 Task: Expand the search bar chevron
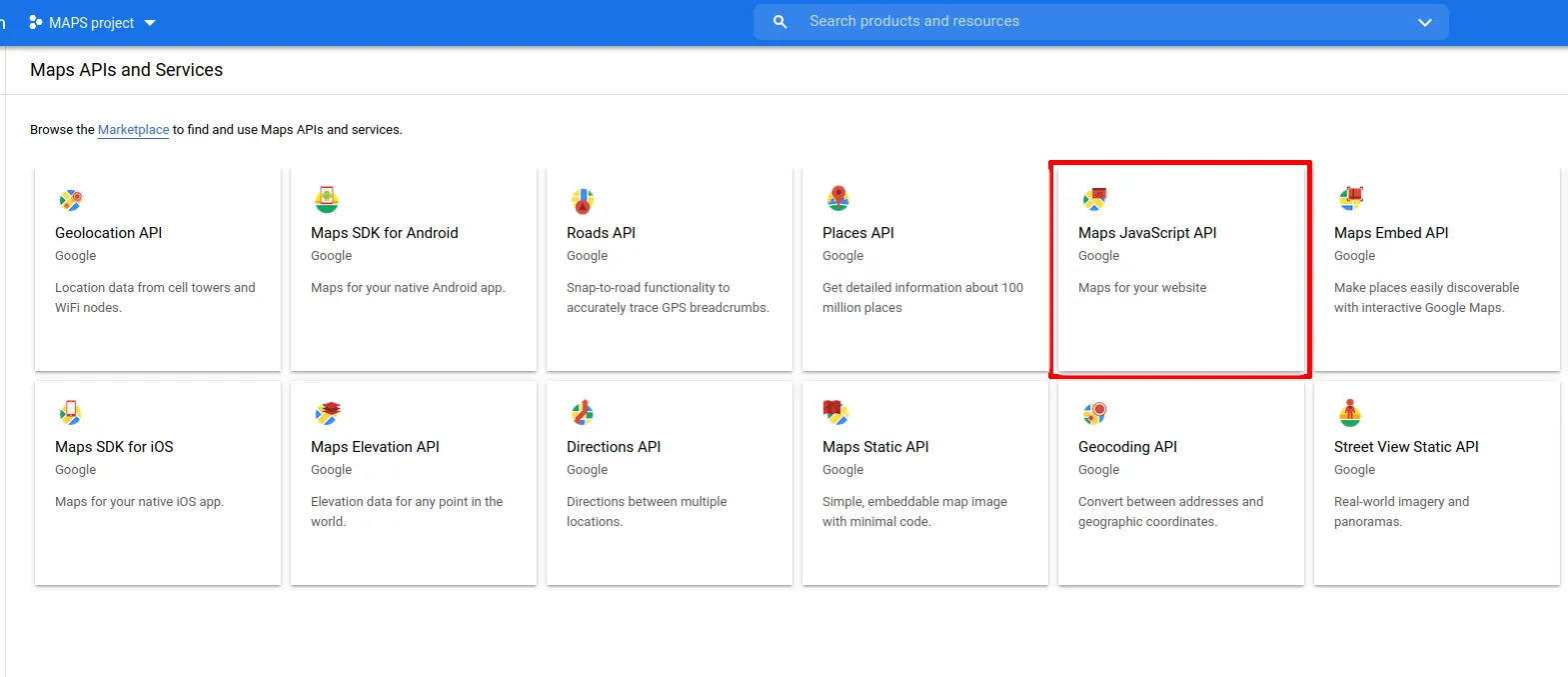pyautogui.click(x=1425, y=22)
